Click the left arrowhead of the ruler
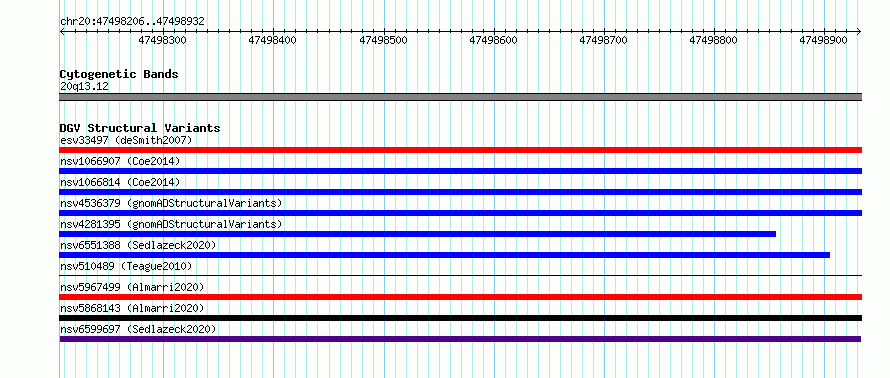 coord(62,31)
